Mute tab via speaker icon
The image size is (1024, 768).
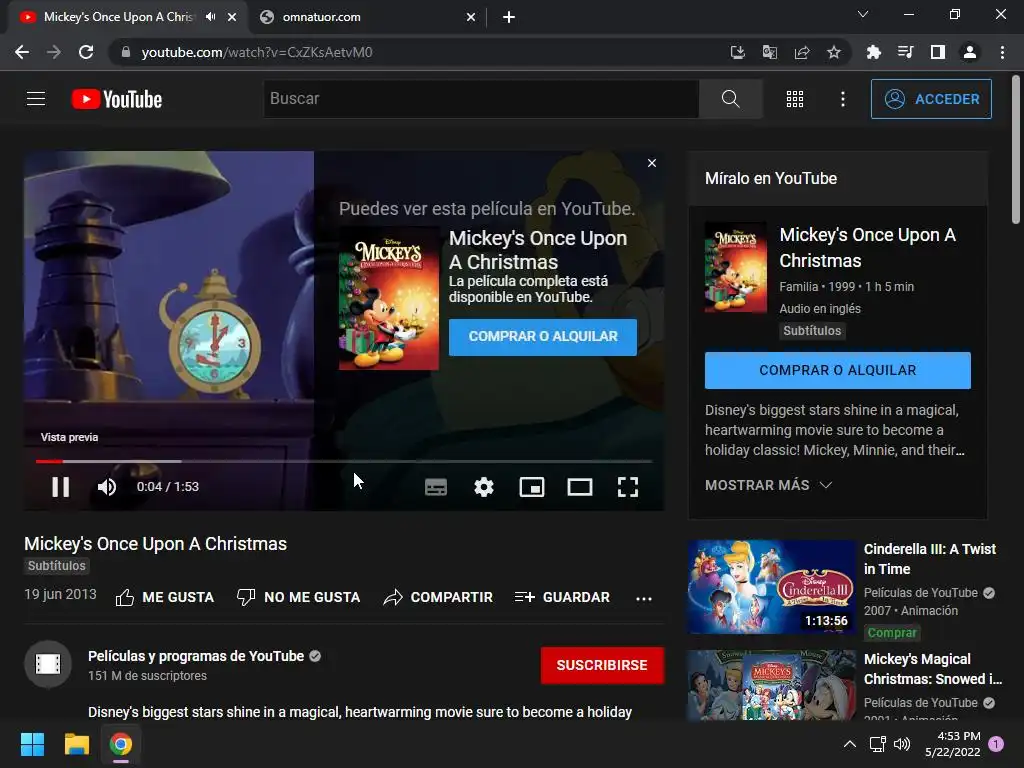coord(210,17)
